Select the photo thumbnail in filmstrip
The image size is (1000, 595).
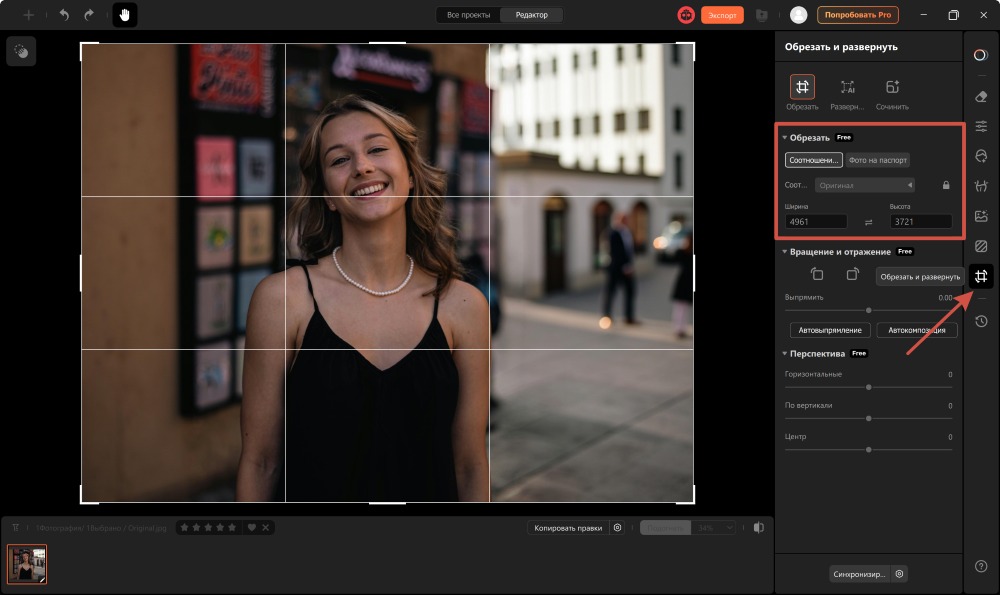[x=27, y=564]
